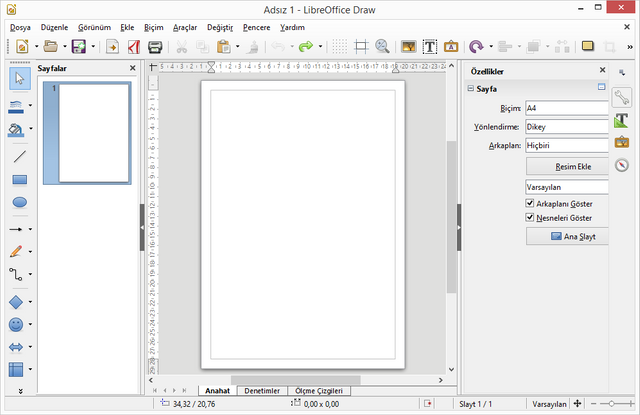Select the Text box tool
This screenshot has height=415, width=640.
pyautogui.click(x=430, y=47)
